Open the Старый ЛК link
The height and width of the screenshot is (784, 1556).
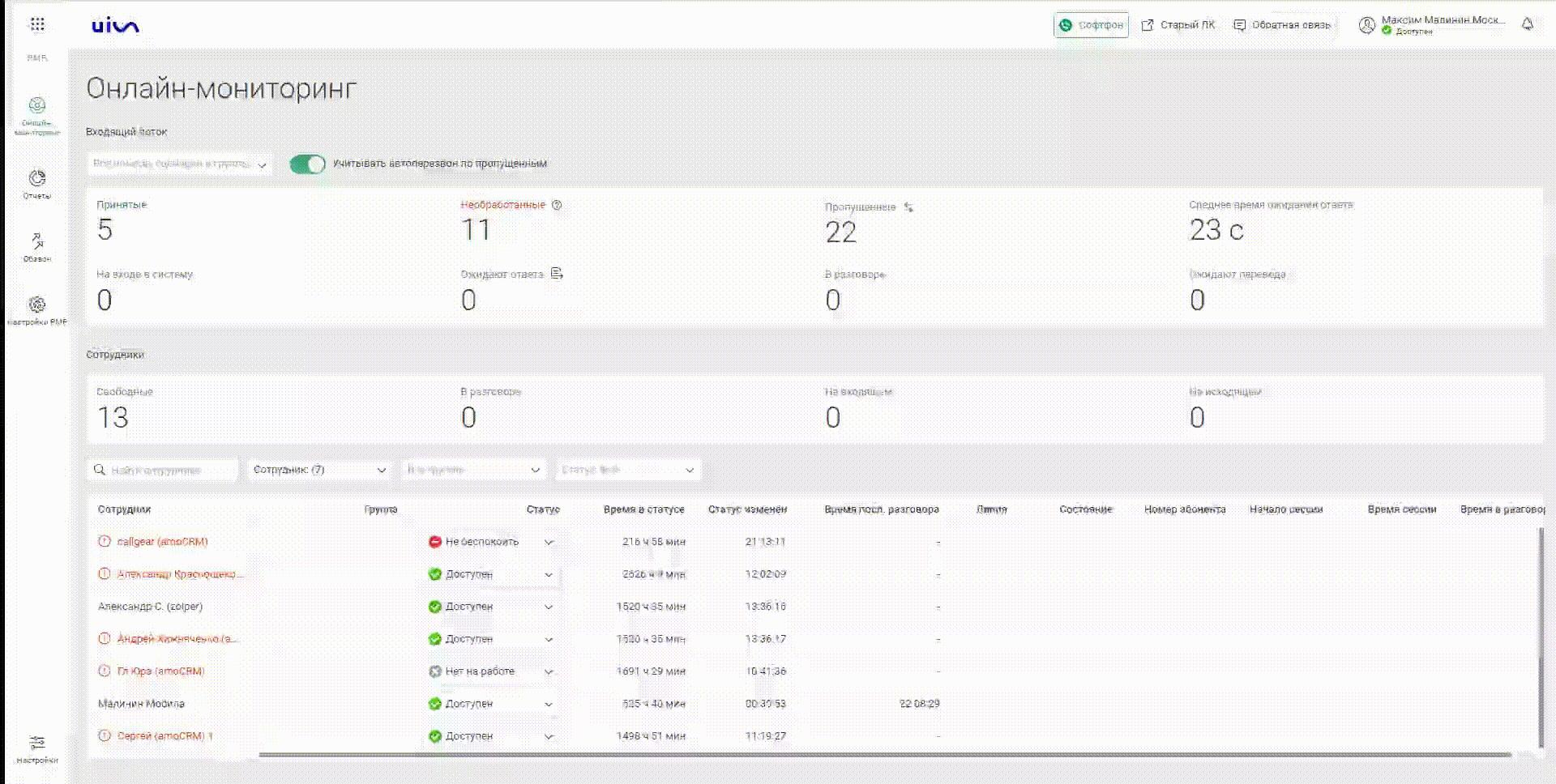click(x=1178, y=25)
